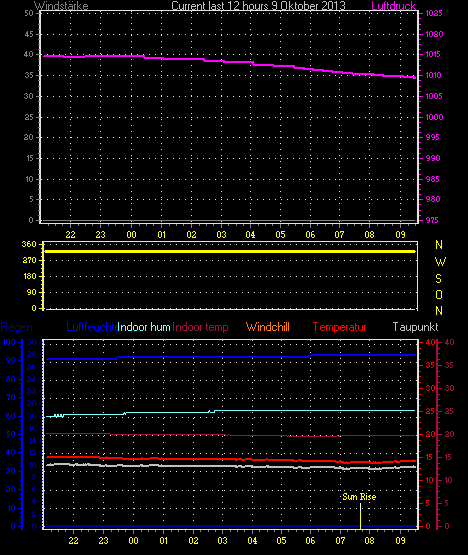
Task: Select the 1005 pressure axis value
Action: click(434, 96)
